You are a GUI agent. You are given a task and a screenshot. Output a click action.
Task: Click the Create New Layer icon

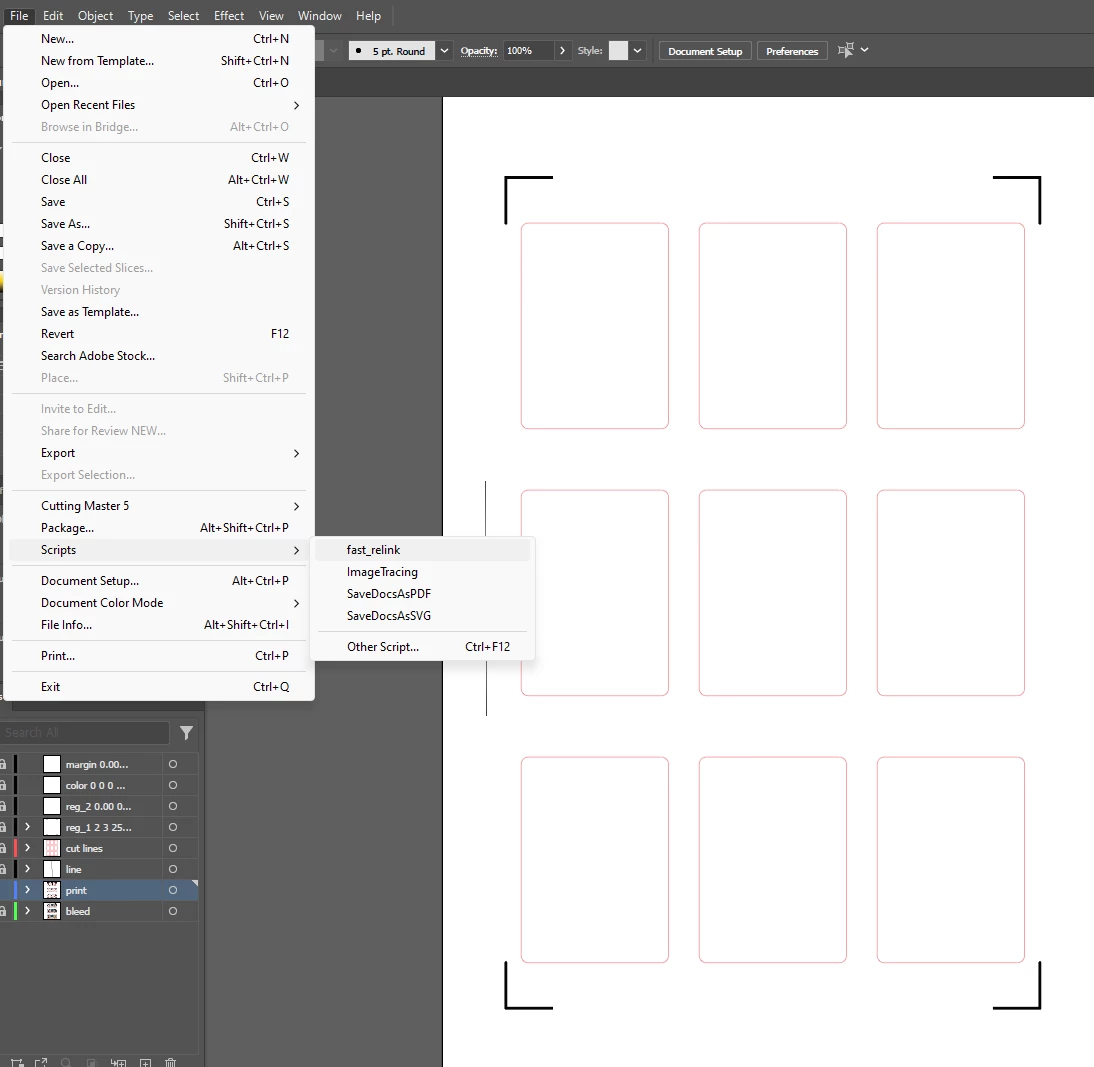[145, 1062]
